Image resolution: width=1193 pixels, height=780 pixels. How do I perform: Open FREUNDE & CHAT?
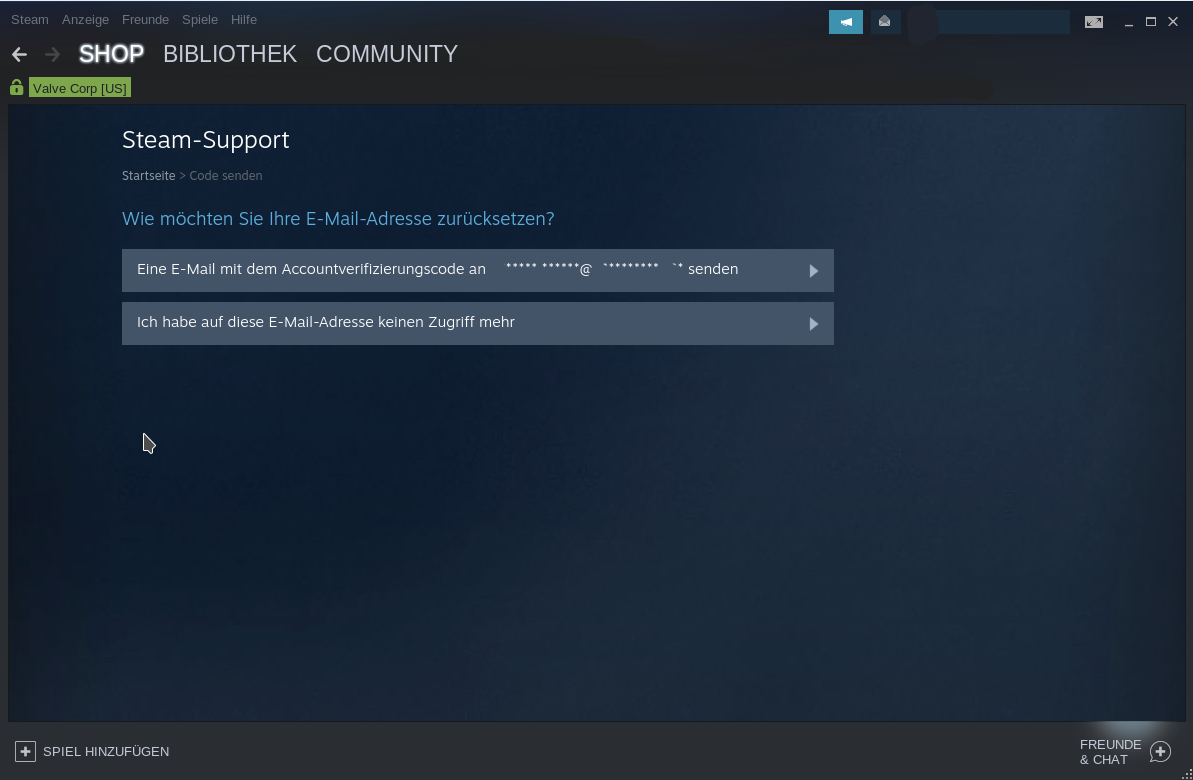(x=1110, y=752)
